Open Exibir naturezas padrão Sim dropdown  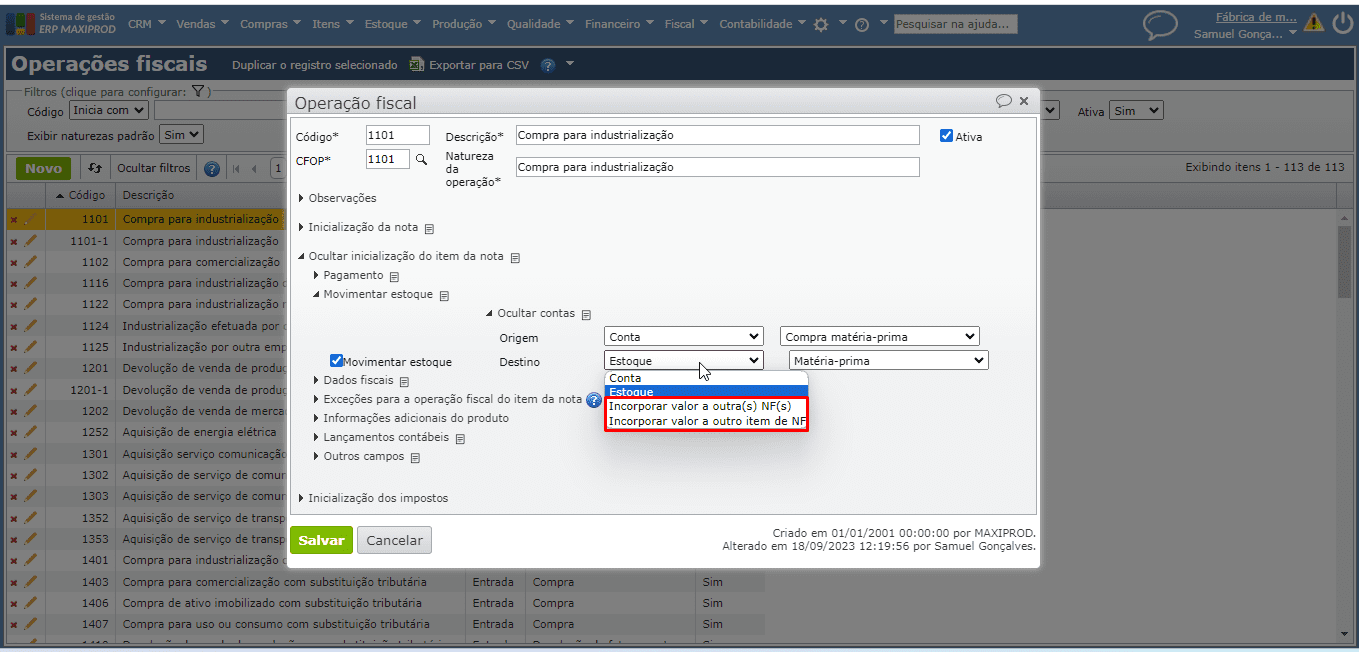tap(181, 134)
